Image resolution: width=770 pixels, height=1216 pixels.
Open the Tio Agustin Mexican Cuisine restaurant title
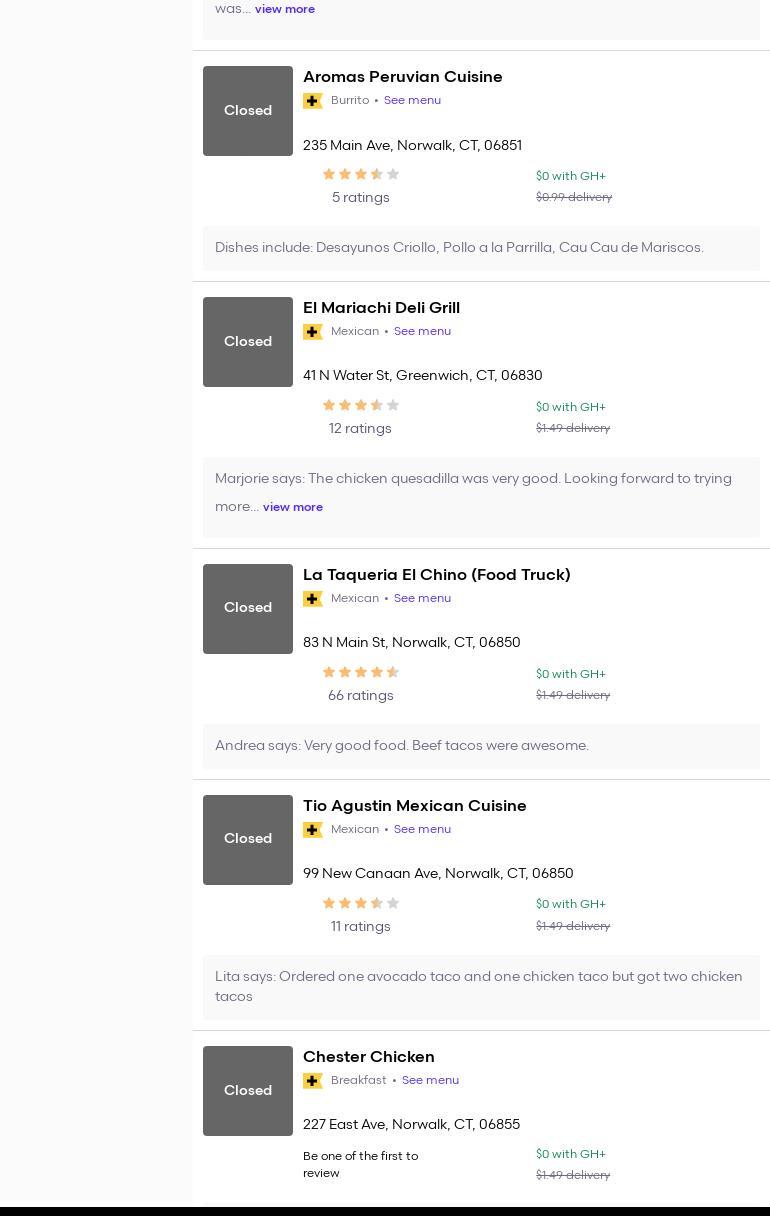[x=415, y=806]
